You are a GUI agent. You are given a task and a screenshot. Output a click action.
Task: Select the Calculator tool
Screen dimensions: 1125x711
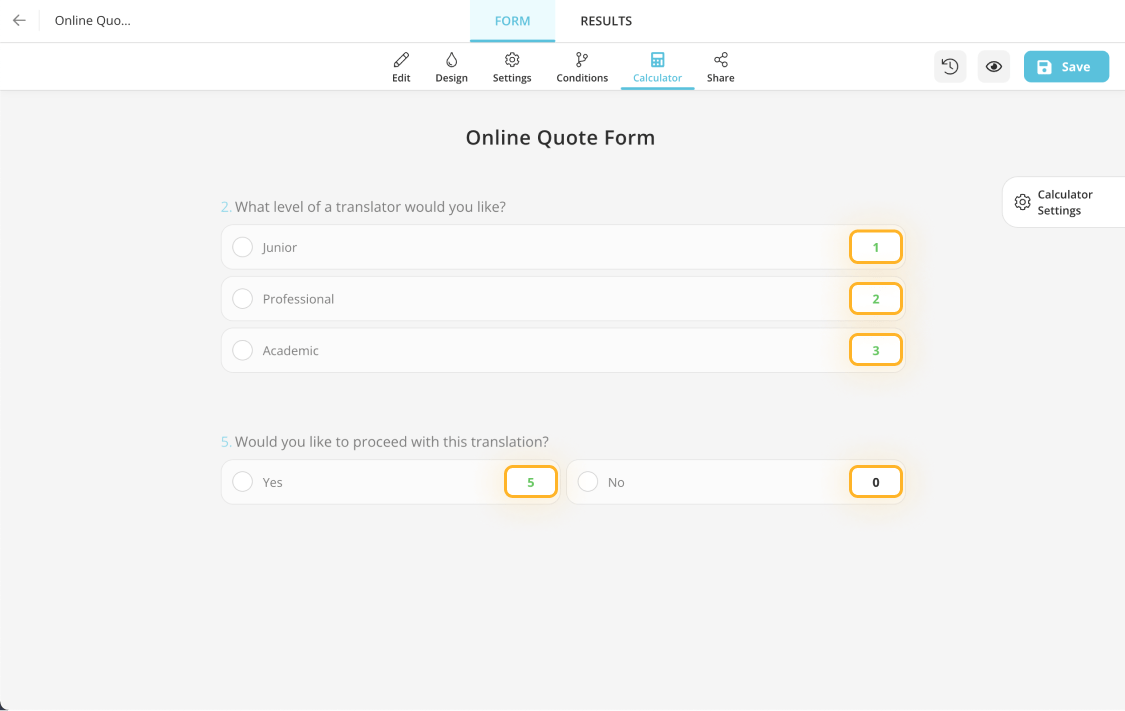pyautogui.click(x=657, y=66)
